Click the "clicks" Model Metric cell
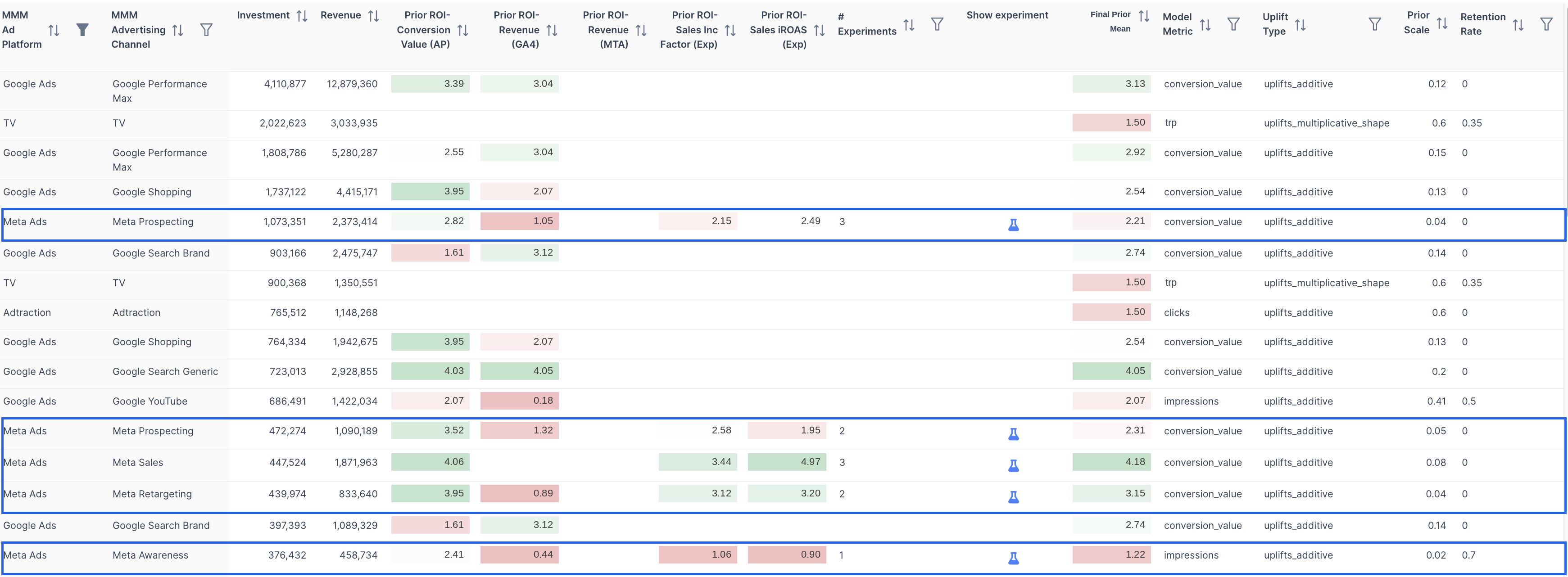The height and width of the screenshot is (577, 1568). pyautogui.click(x=1177, y=312)
